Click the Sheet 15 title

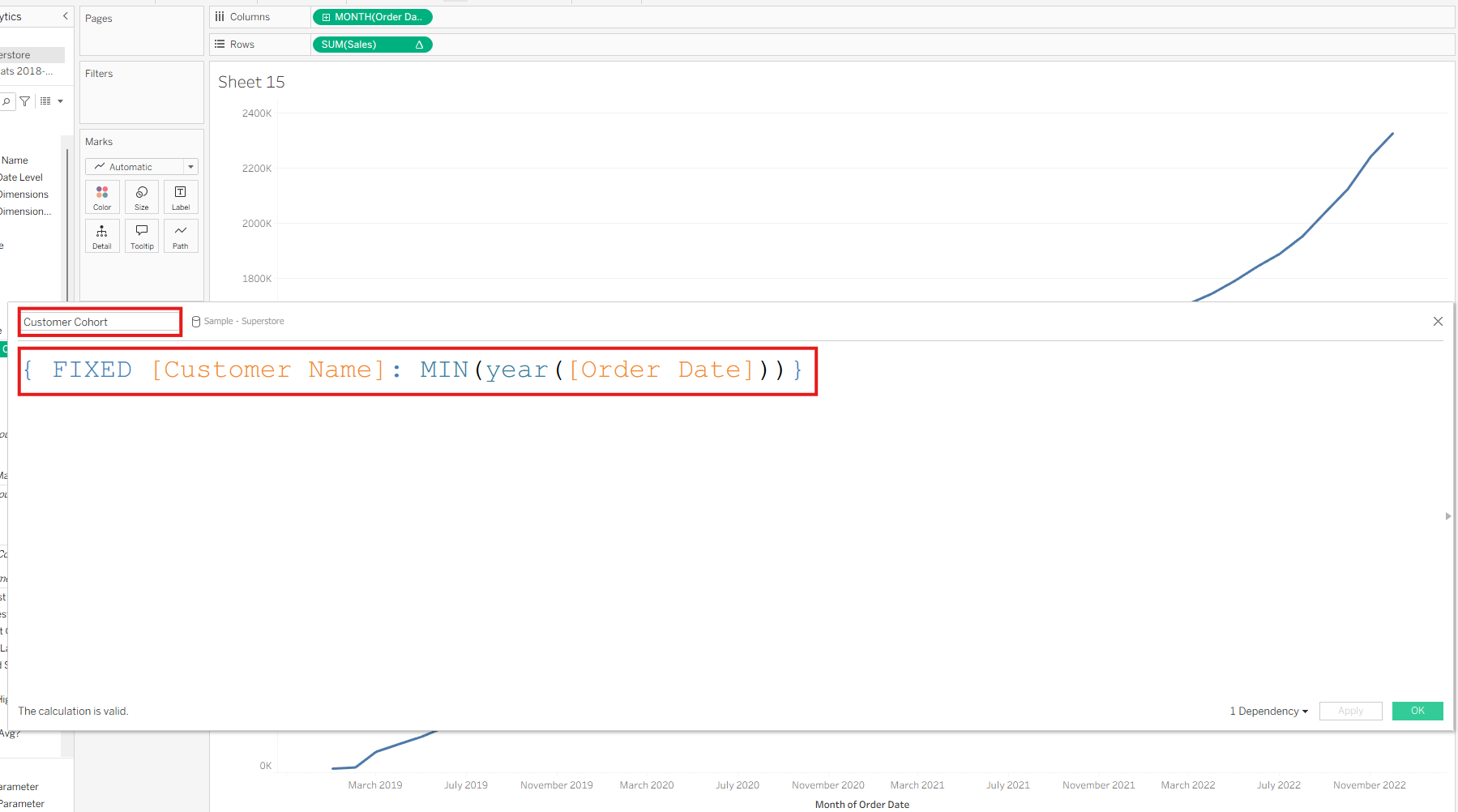(251, 82)
